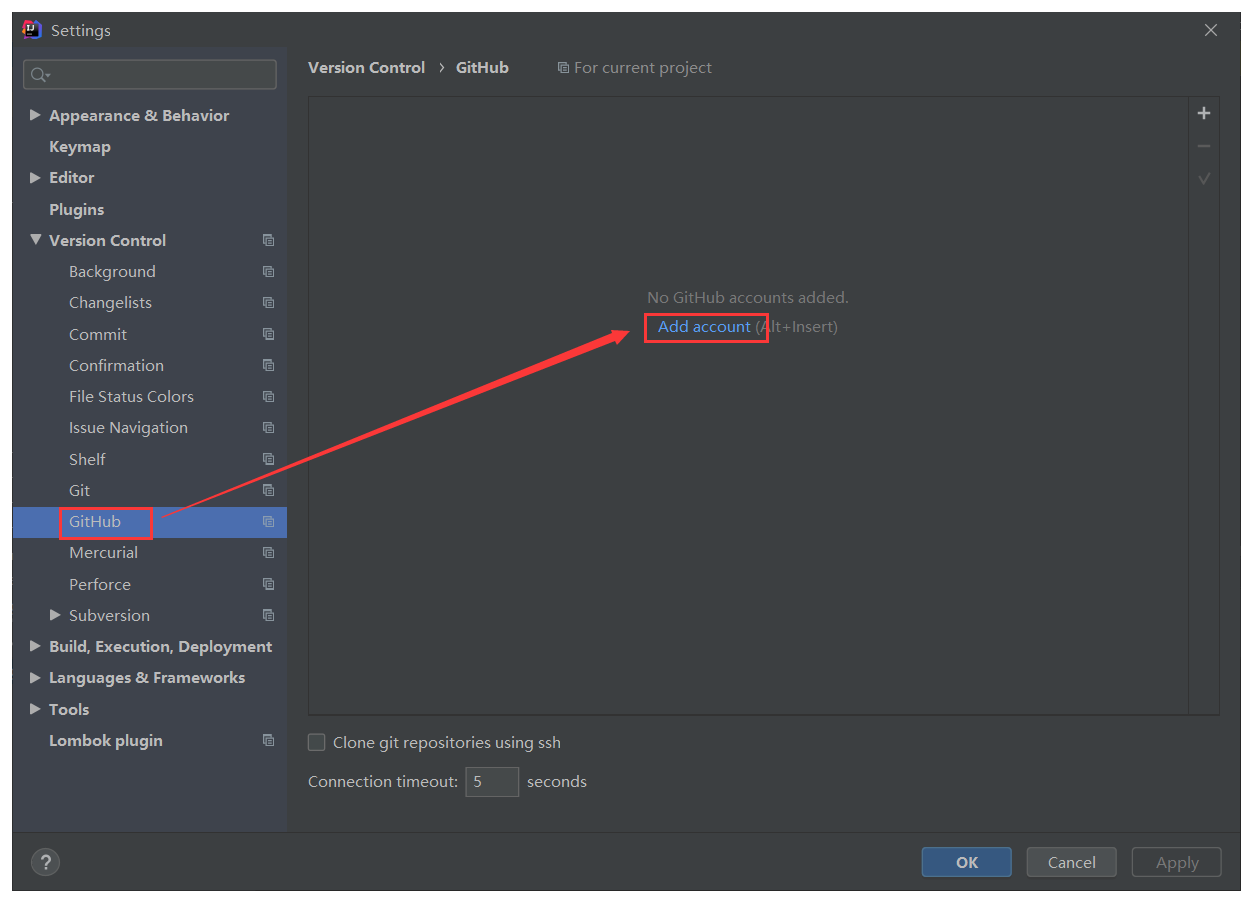Screen dimensions: 1253x903
Task: Click the Connection timeout input field
Action: click(492, 781)
